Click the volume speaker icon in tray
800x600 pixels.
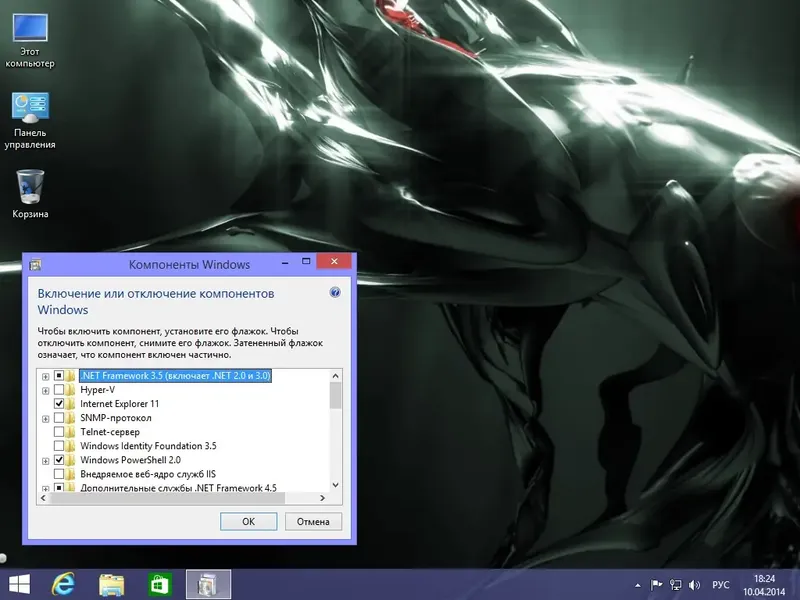[x=694, y=585]
